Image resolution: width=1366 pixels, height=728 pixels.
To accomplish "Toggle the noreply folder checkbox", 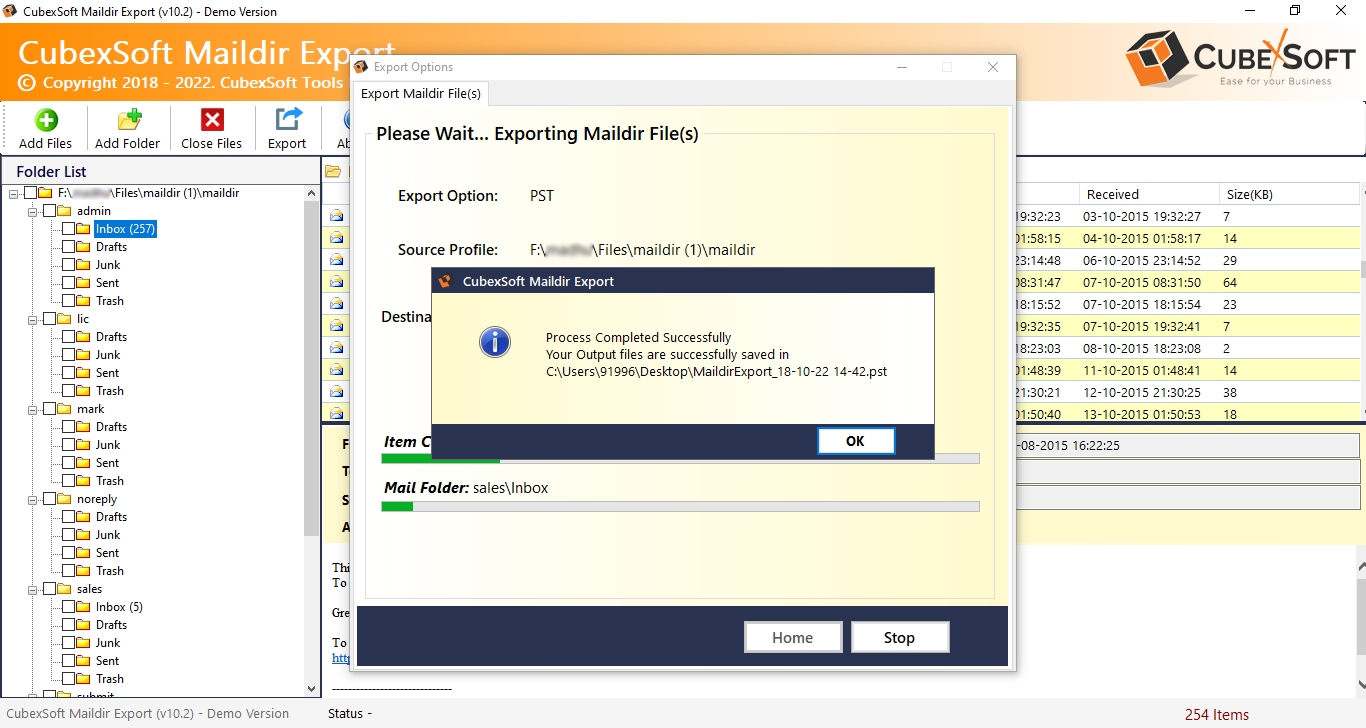I will click(50, 499).
